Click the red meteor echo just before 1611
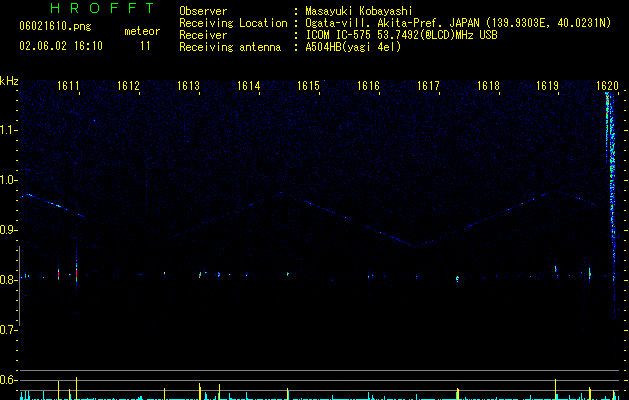The height and width of the screenshot is (400, 629). [x=76, y=274]
